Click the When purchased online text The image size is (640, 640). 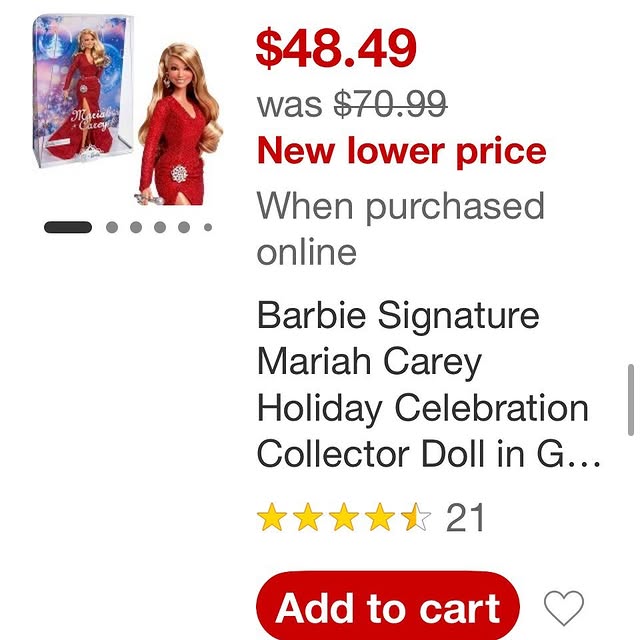[400, 228]
